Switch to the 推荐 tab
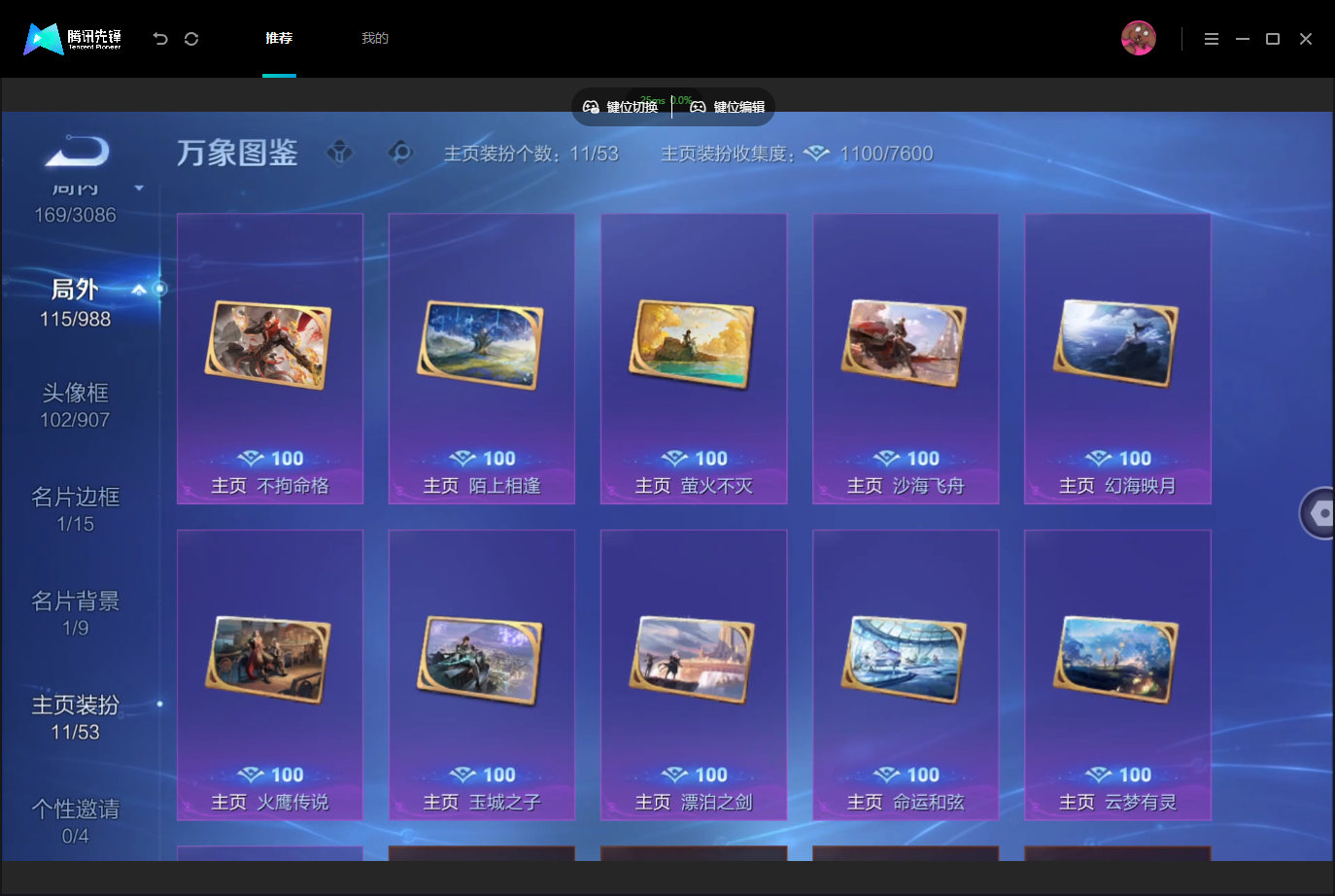This screenshot has height=896, width=1335. tap(279, 38)
